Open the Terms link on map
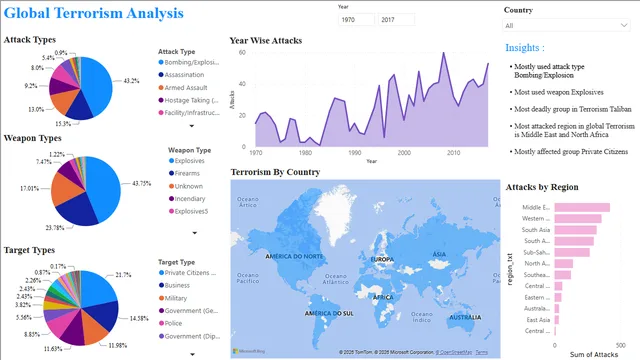 (x=482, y=352)
